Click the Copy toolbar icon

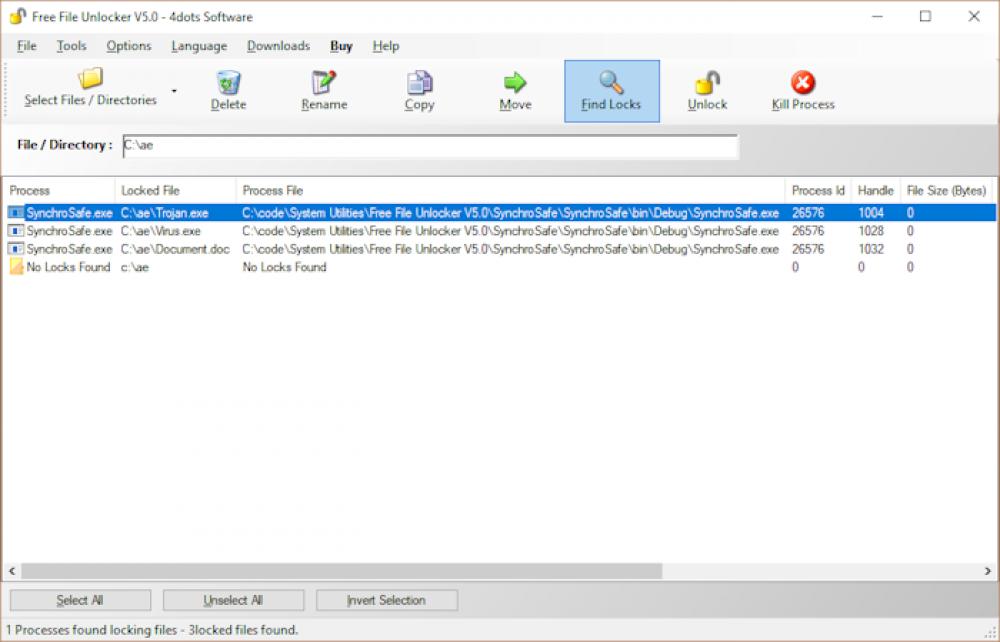click(419, 90)
